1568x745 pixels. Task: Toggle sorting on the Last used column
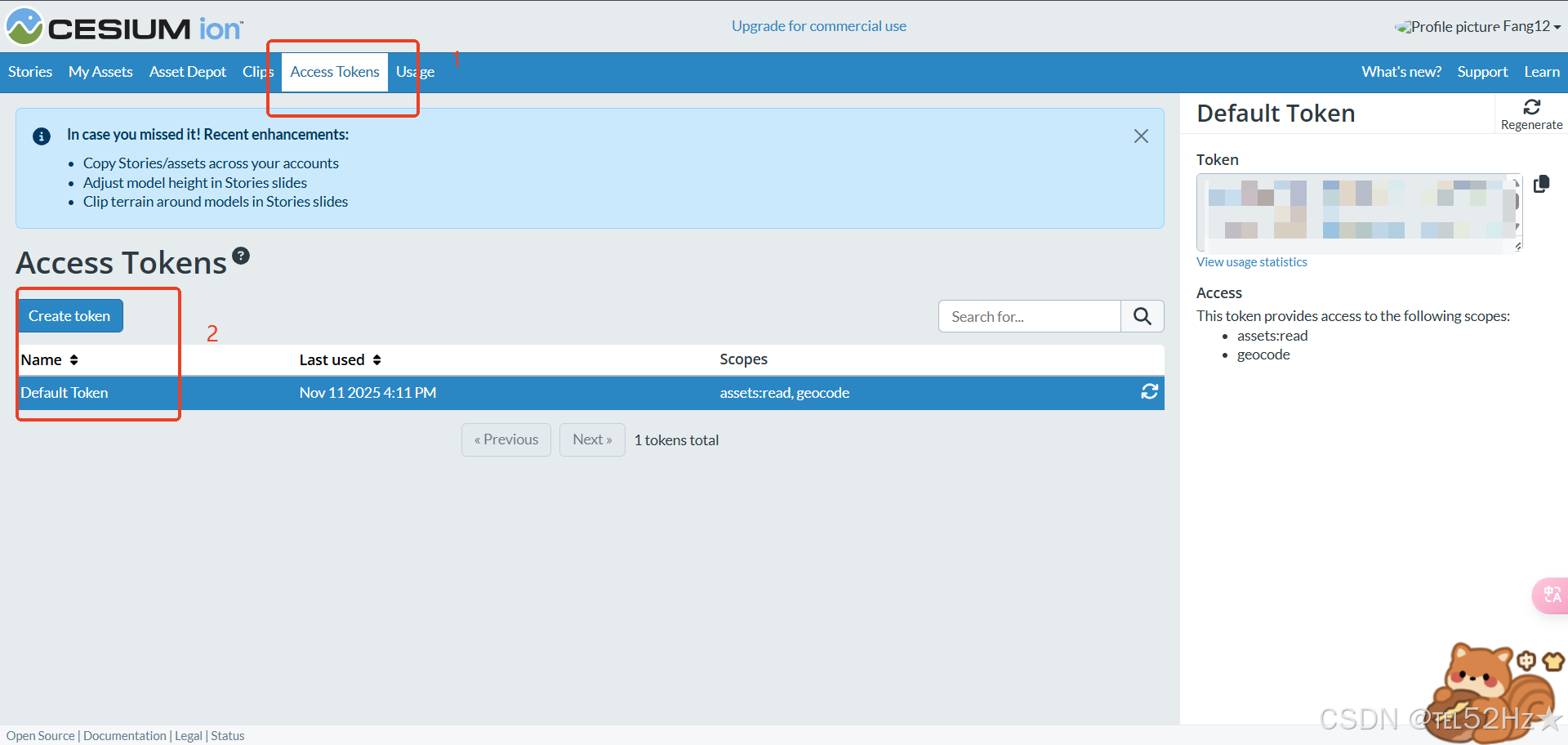tap(376, 359)
